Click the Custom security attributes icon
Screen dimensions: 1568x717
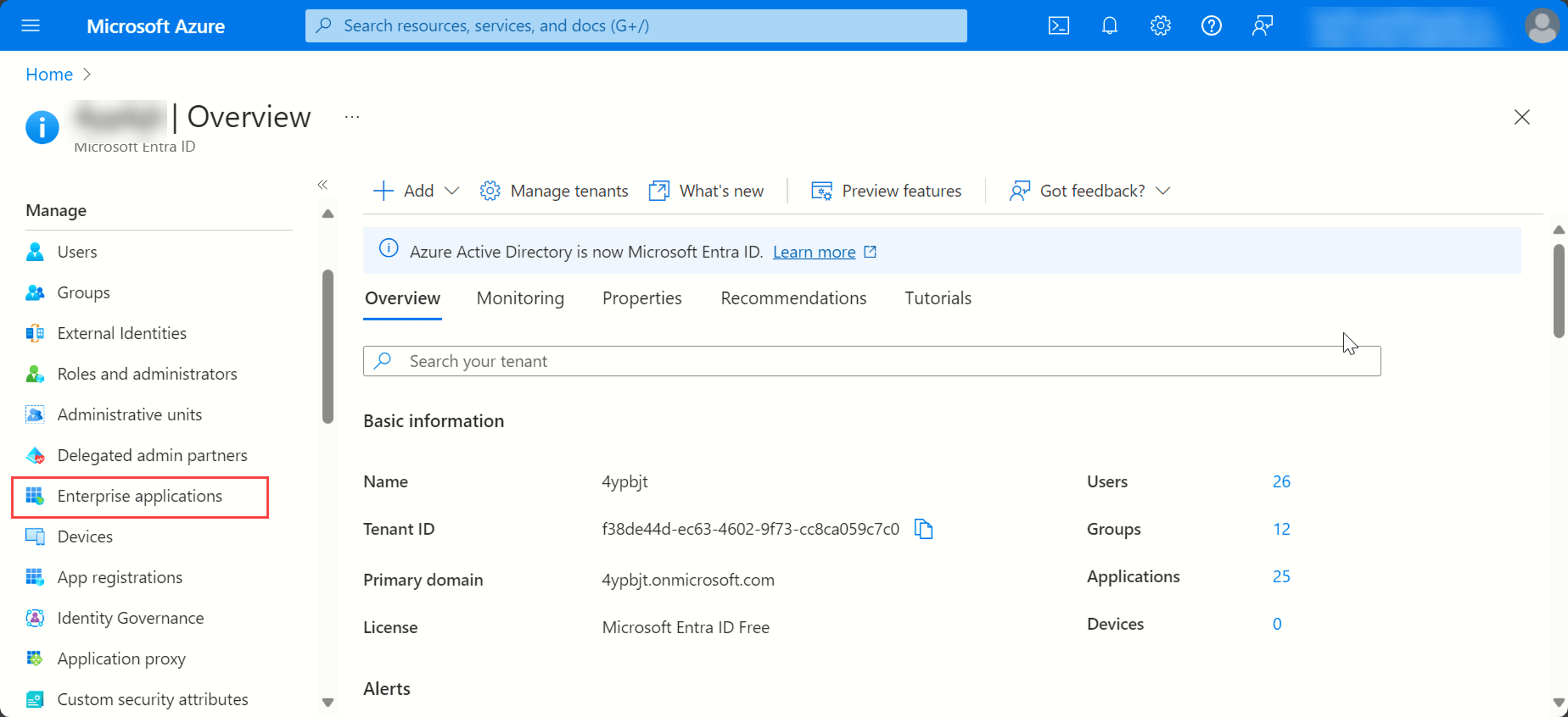pyautogui.click(x=35, y=699)
